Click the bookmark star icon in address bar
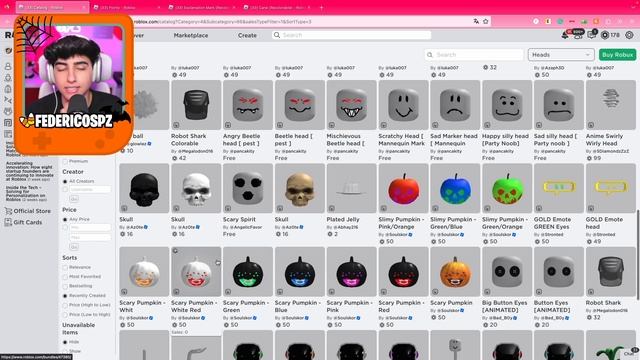The image size is (640, 360). click(486, 22)
